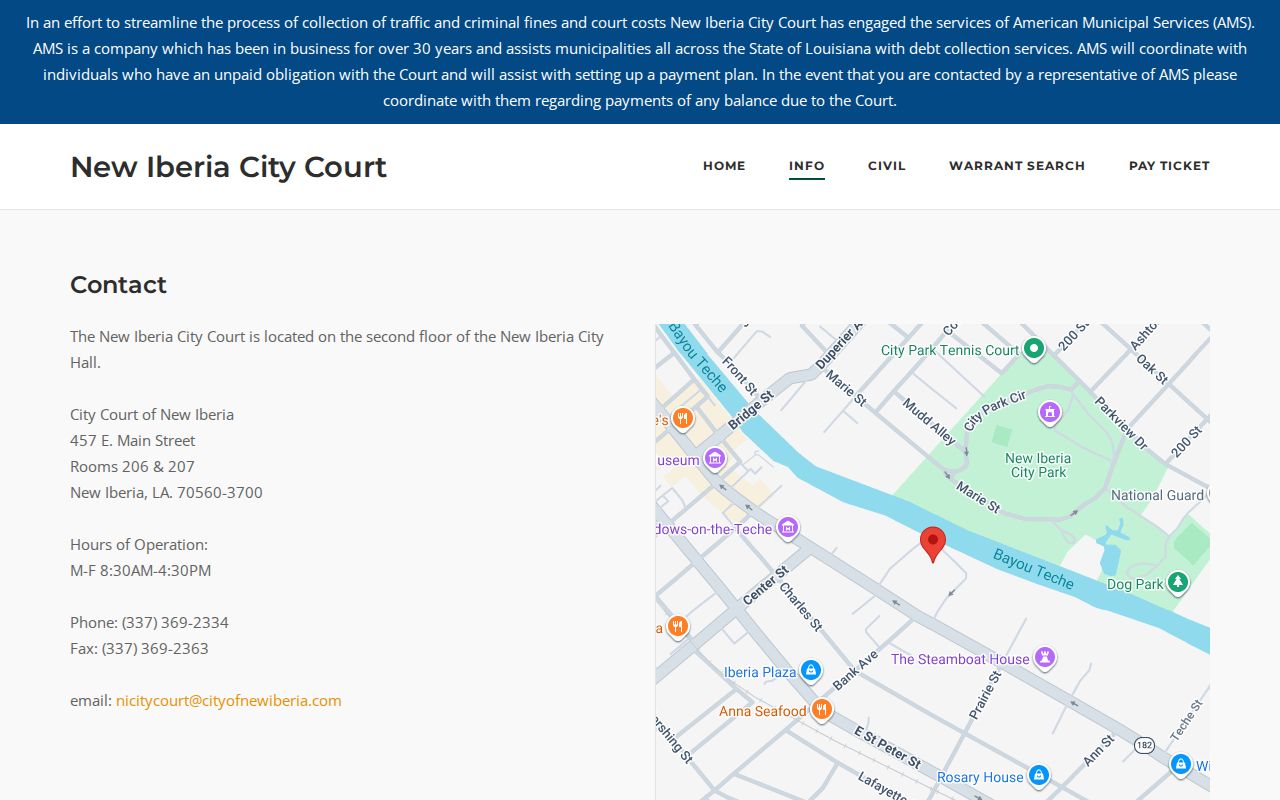
Task: Click the phone number (337) 369-2334
Action: 175,622
